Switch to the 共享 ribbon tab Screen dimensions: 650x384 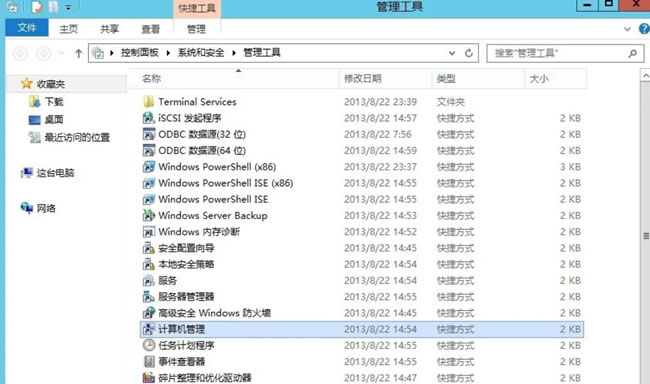click(109, 29)
